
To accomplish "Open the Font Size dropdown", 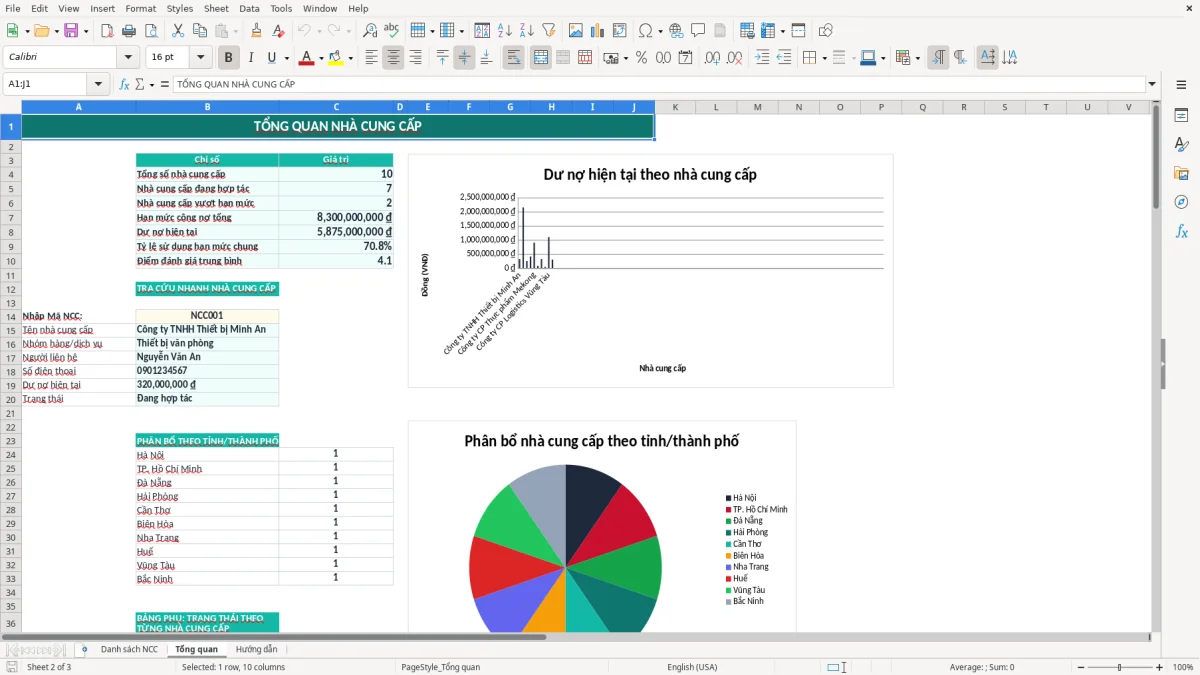I will [x=201, y=58].
